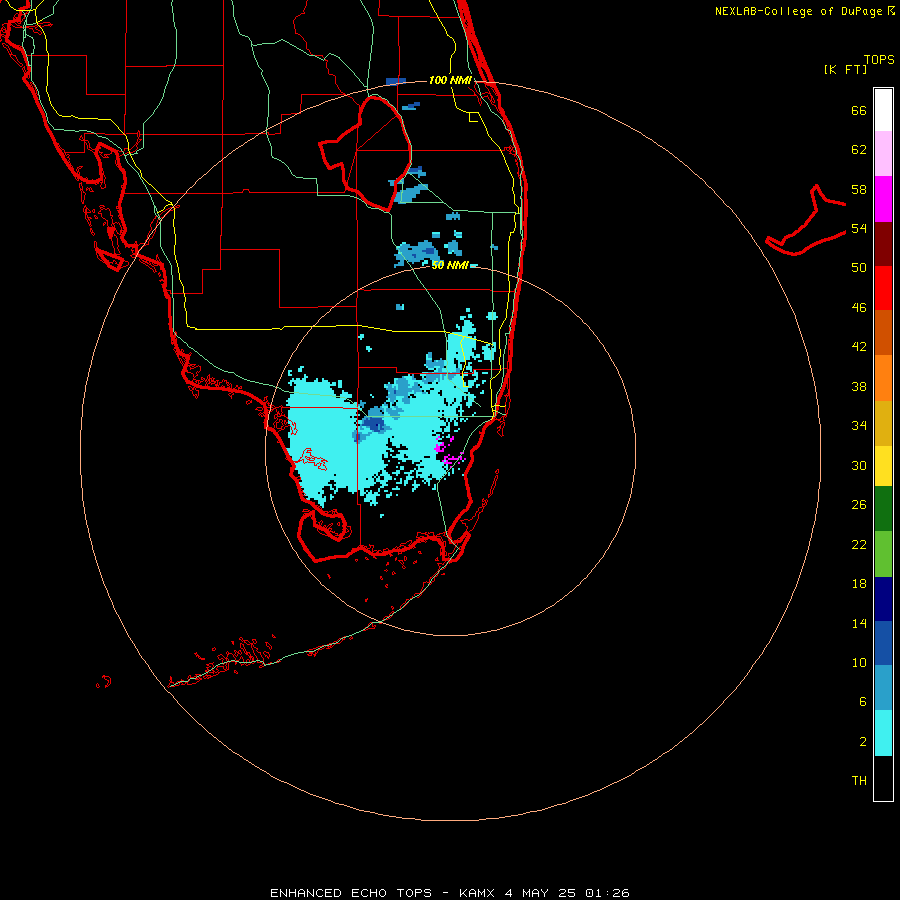Viewport: 900px width, 900px height.
Task: Pick the white swatch on the color scale
Action: point(883,110)
